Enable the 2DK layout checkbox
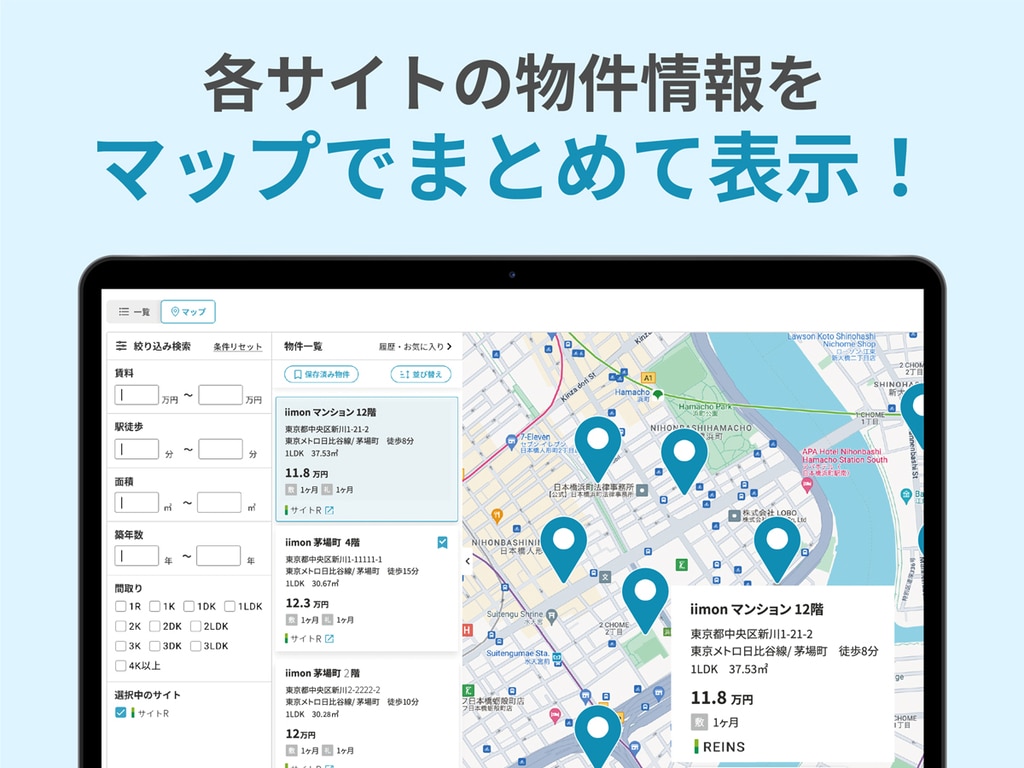This screenshot has width=1024, height=768. 155,626
